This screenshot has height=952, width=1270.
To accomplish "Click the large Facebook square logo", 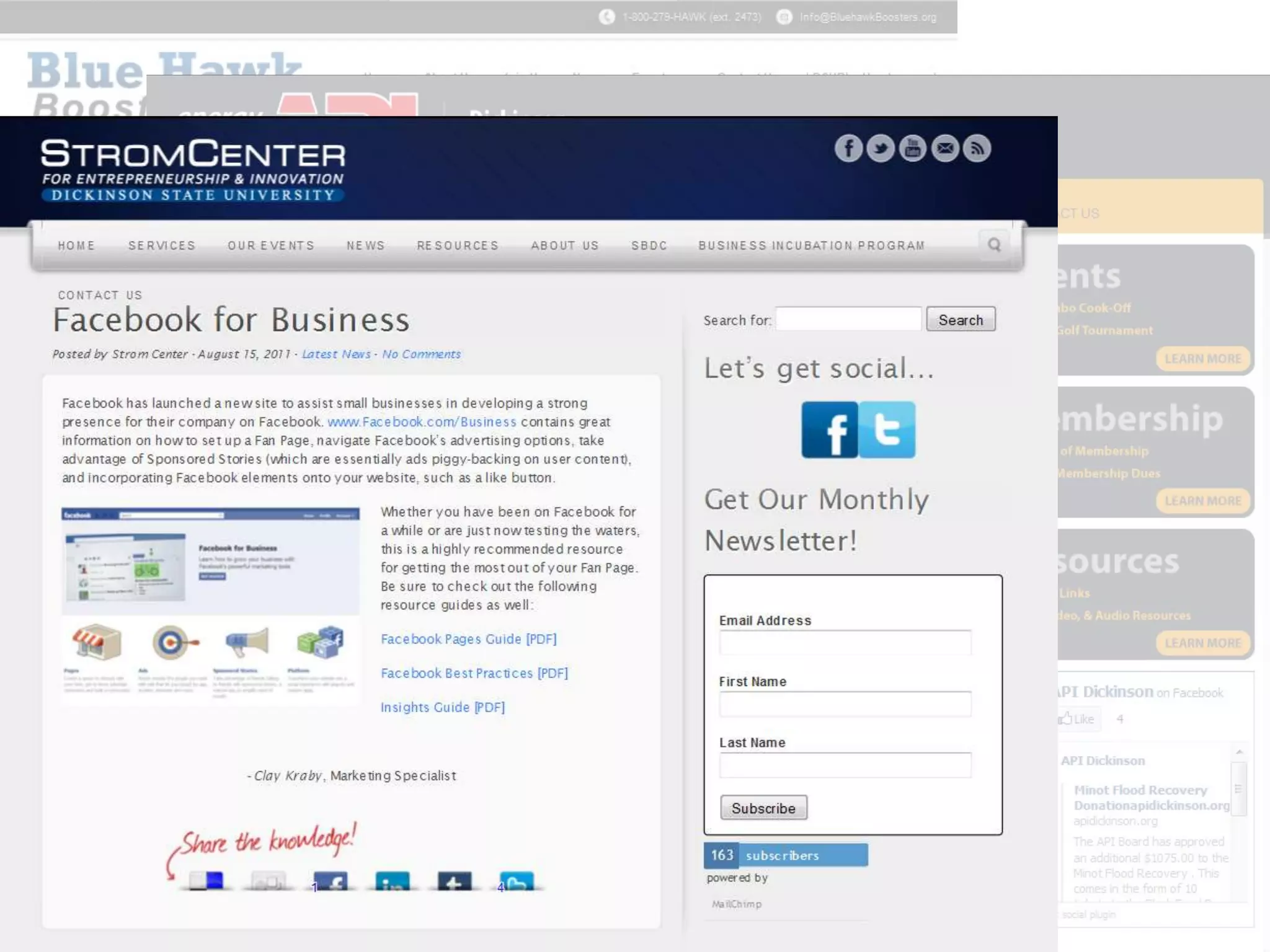I will click(830, 430).
